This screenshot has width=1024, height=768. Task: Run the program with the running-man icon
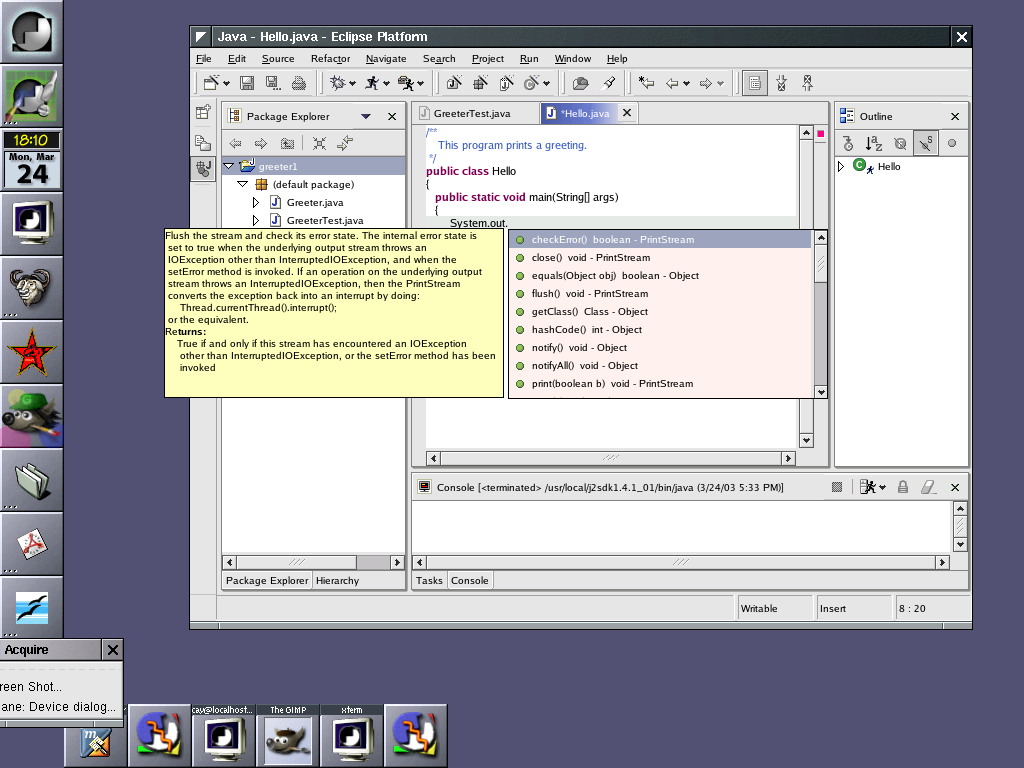click(x=372, y=83)
